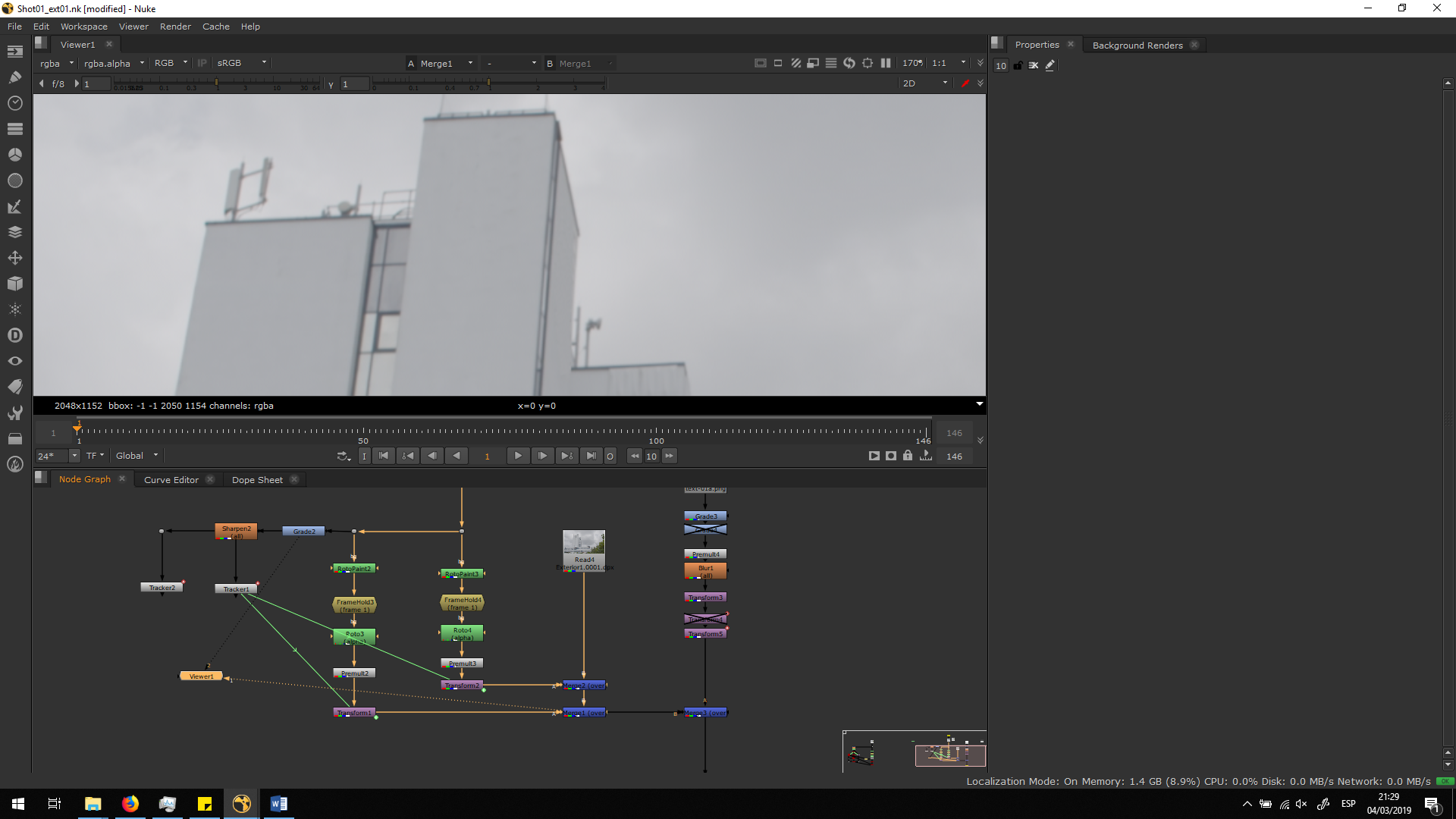Open the Transform nodes move icon

pyautogui.click(x=14, y=258)
